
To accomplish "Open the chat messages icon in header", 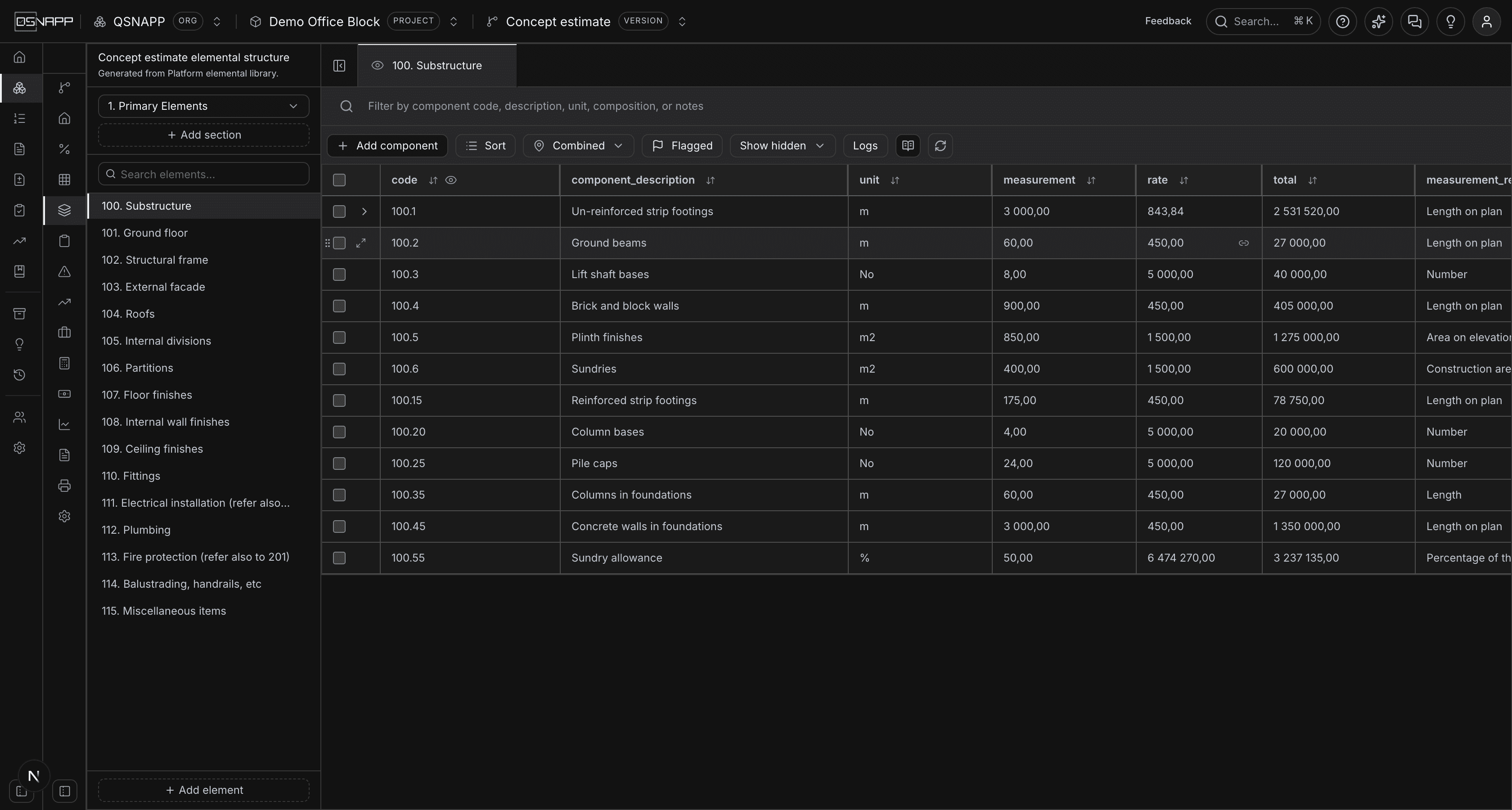I will tap(1414, 22).
